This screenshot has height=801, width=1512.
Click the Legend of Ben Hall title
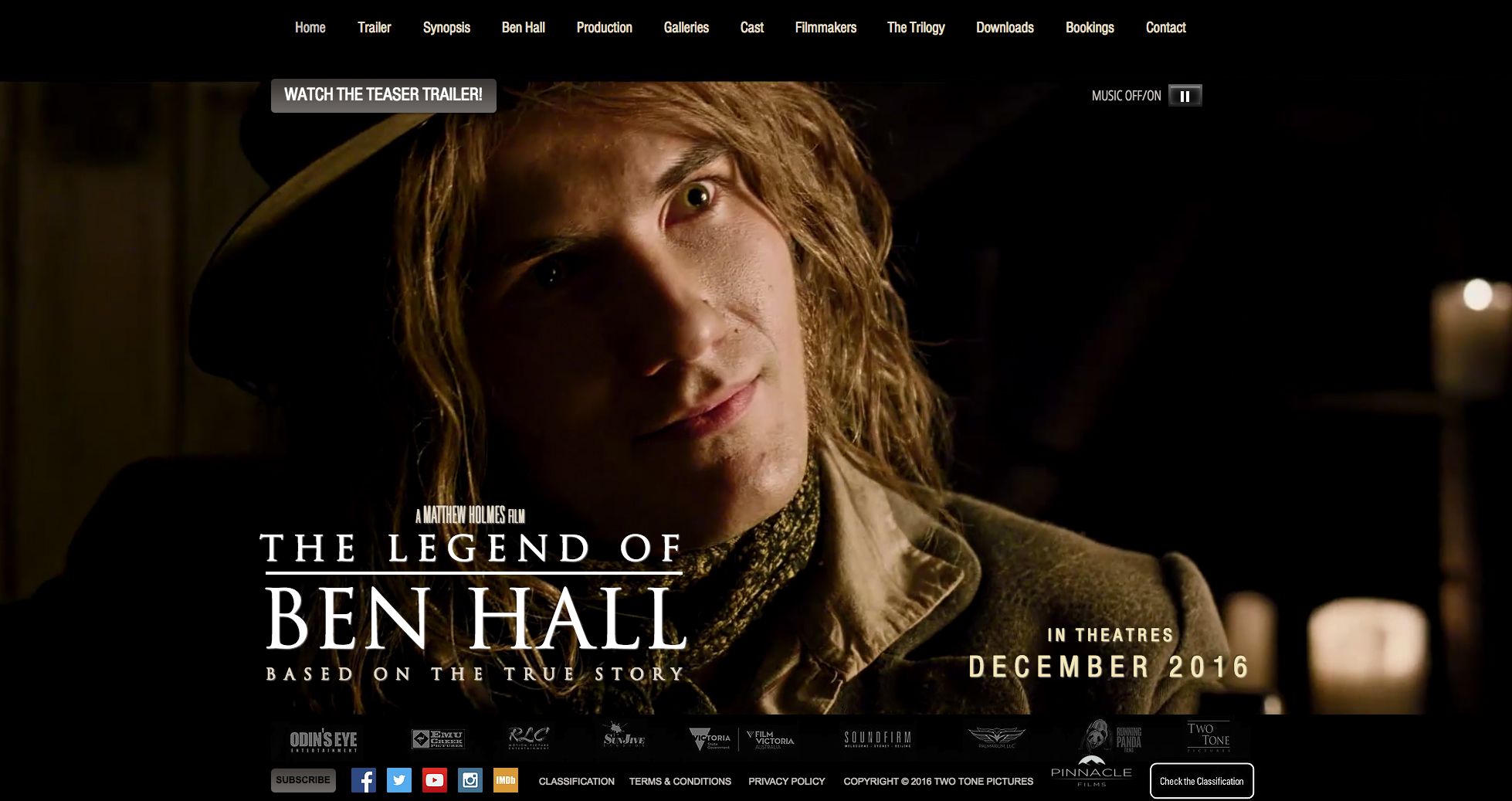pos(473,591)
